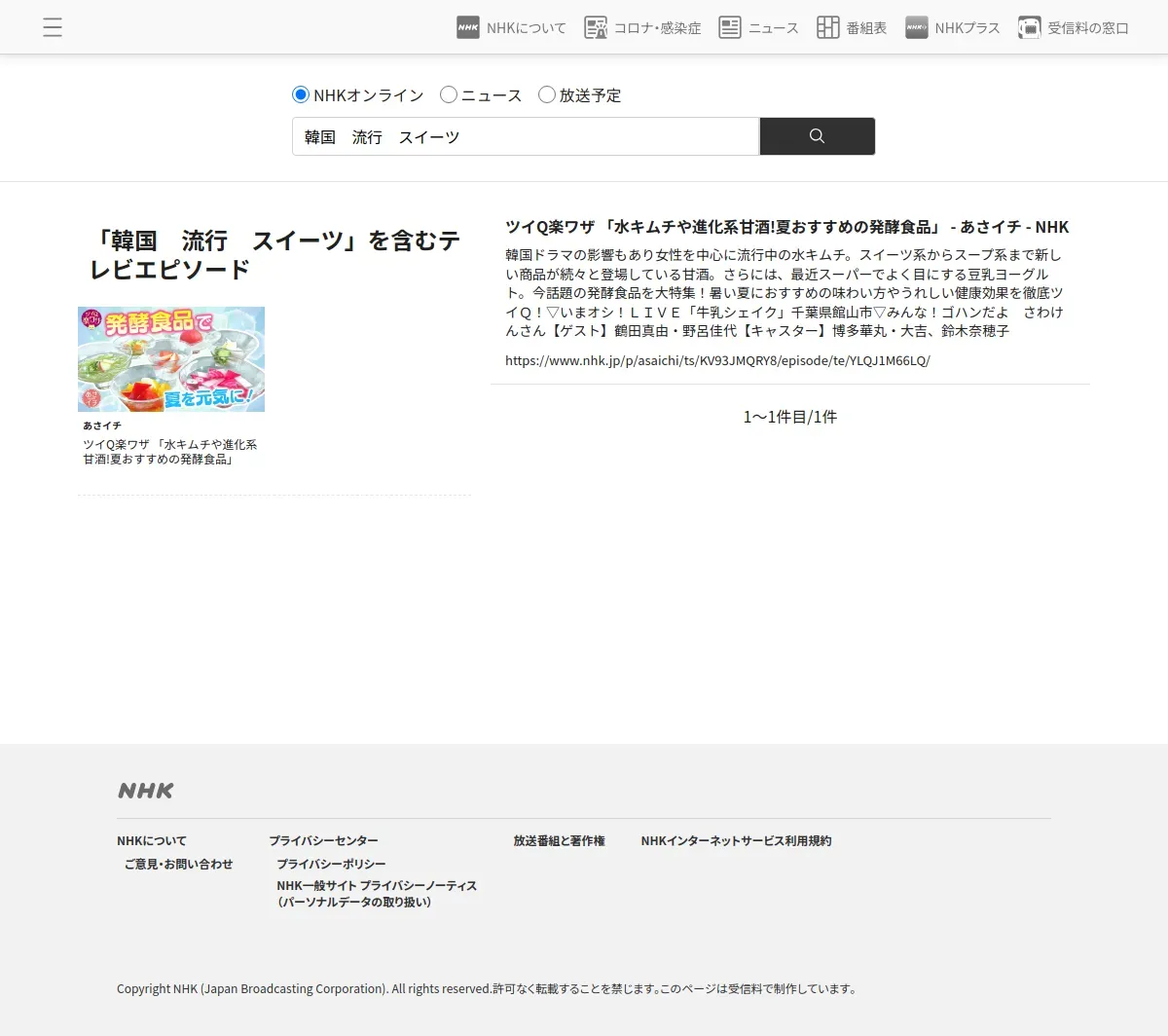Click the 「韓国 流行 スイーツ」を含むテレビエピソード heading
This screenshot has width=1168, height=1036.
click(x=274, y=254)
